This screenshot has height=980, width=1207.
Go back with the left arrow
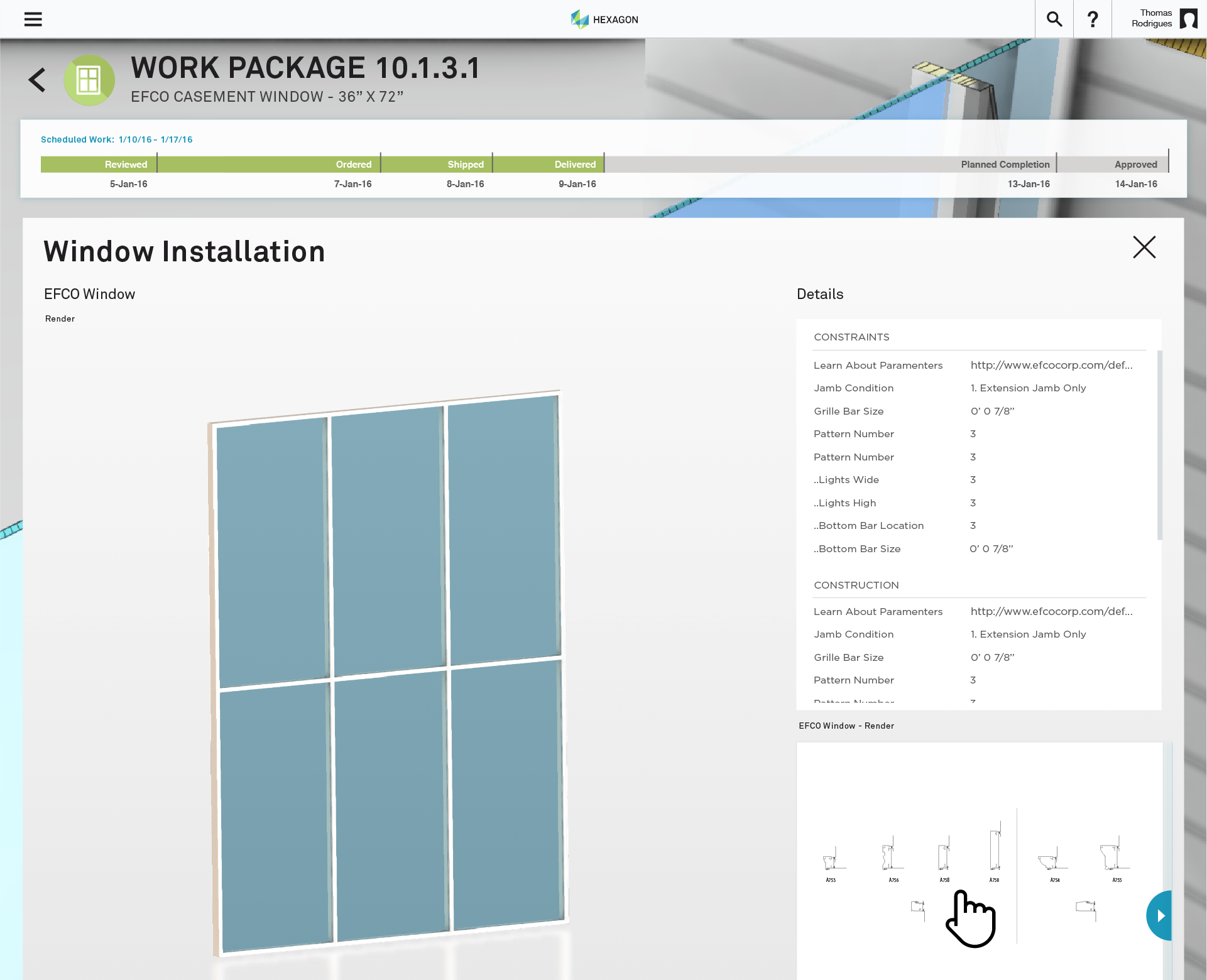click(37, 80)
